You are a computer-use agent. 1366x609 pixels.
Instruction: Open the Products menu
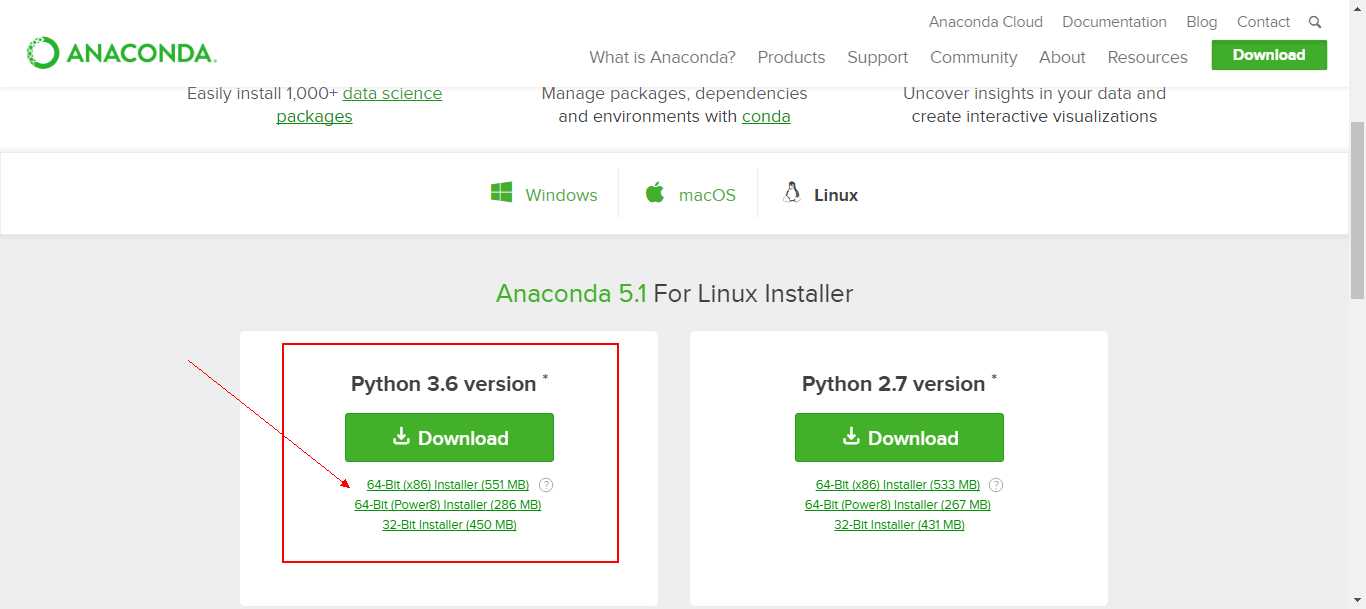point(791,57)
